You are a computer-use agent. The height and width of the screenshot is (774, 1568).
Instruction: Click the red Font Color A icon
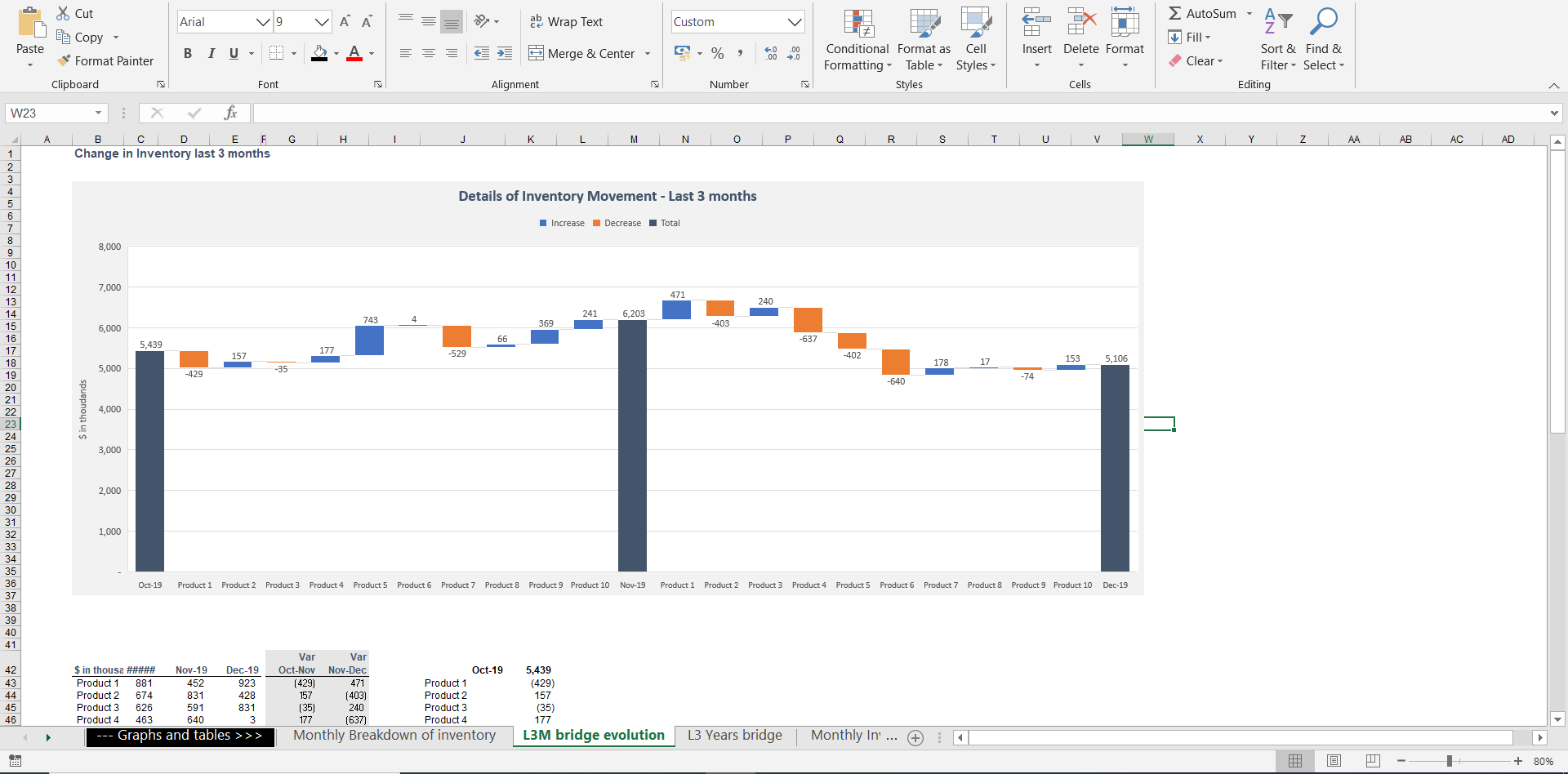354,53
